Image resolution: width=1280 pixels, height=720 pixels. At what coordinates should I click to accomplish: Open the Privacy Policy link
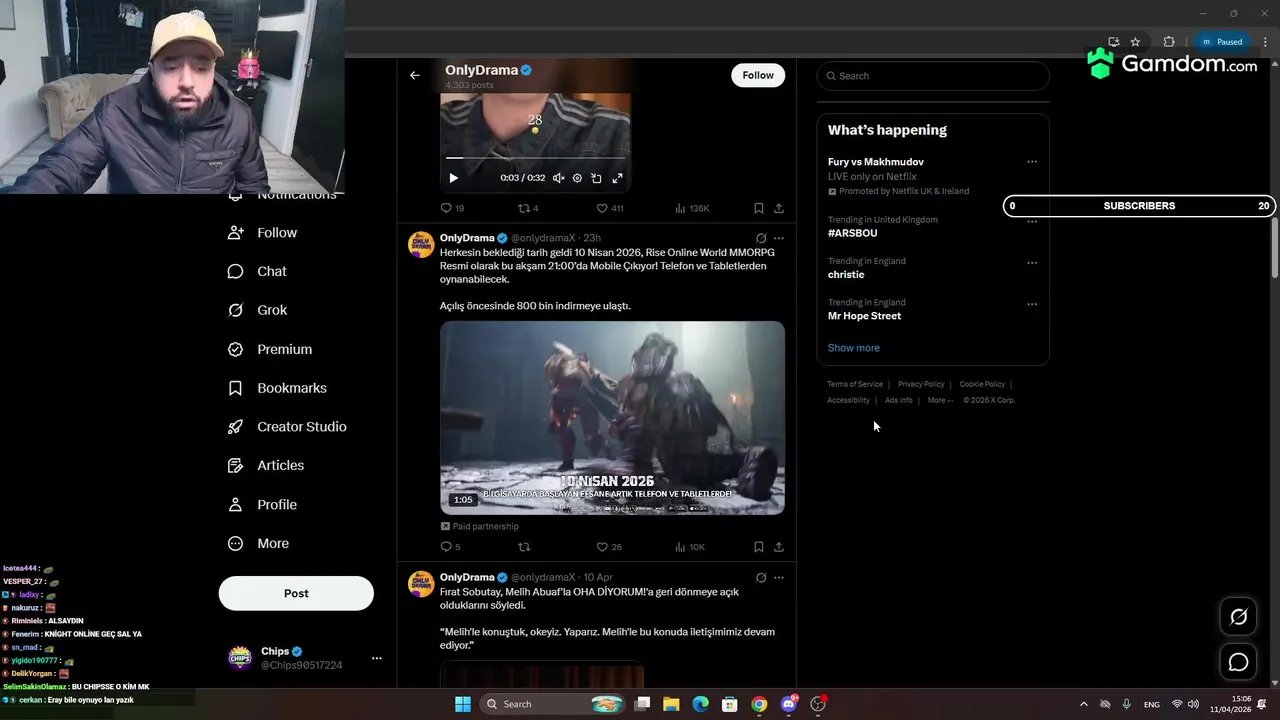pyautogui.click(x=921, y=384)
